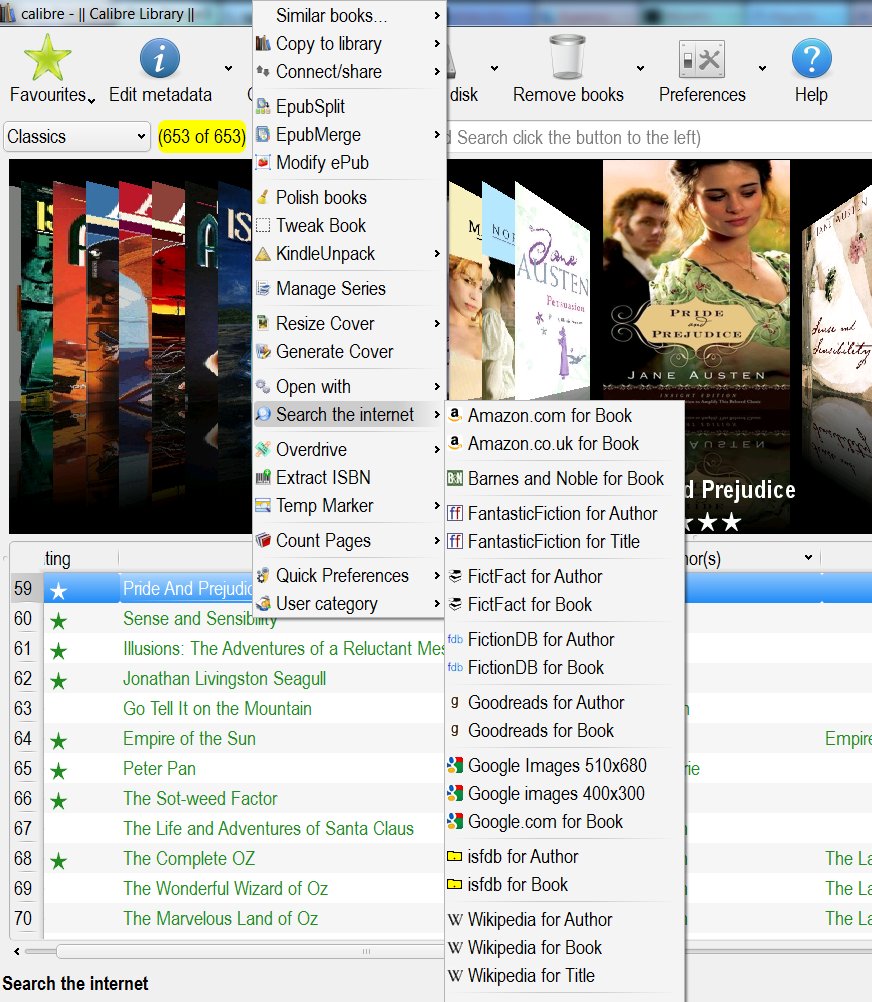The width and height of the screenshot is (872, 1002).
Task: Select book row Sense and Sensibility
Action: 199,619
